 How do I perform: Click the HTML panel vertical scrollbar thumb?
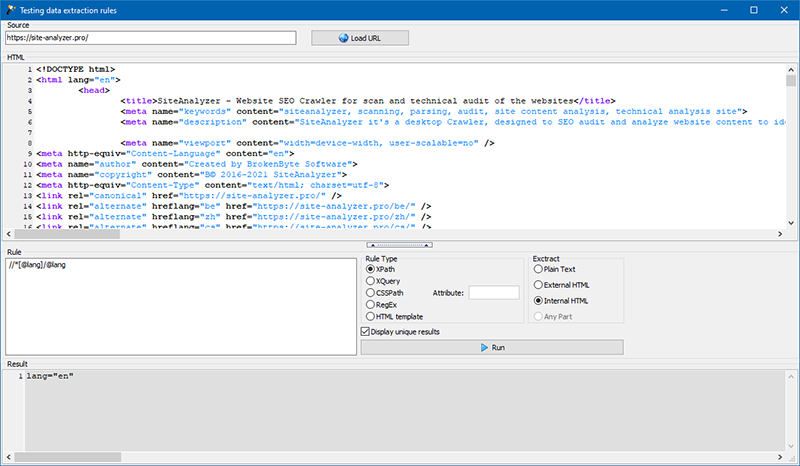pyautogui.click(x=791, y=80)
